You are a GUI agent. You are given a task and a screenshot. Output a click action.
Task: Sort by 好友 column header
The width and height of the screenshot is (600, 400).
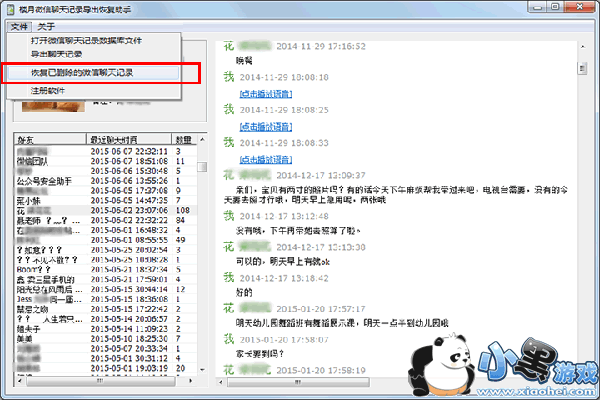pyautogui.click(x=50, y=140)
